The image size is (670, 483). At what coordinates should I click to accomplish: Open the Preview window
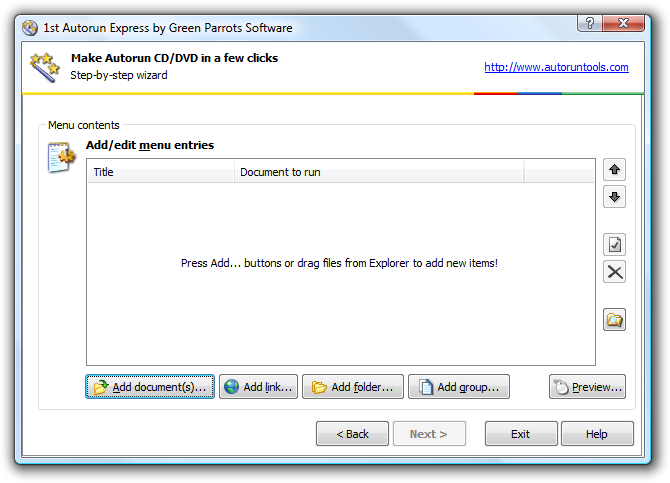(x=587, y=387)
